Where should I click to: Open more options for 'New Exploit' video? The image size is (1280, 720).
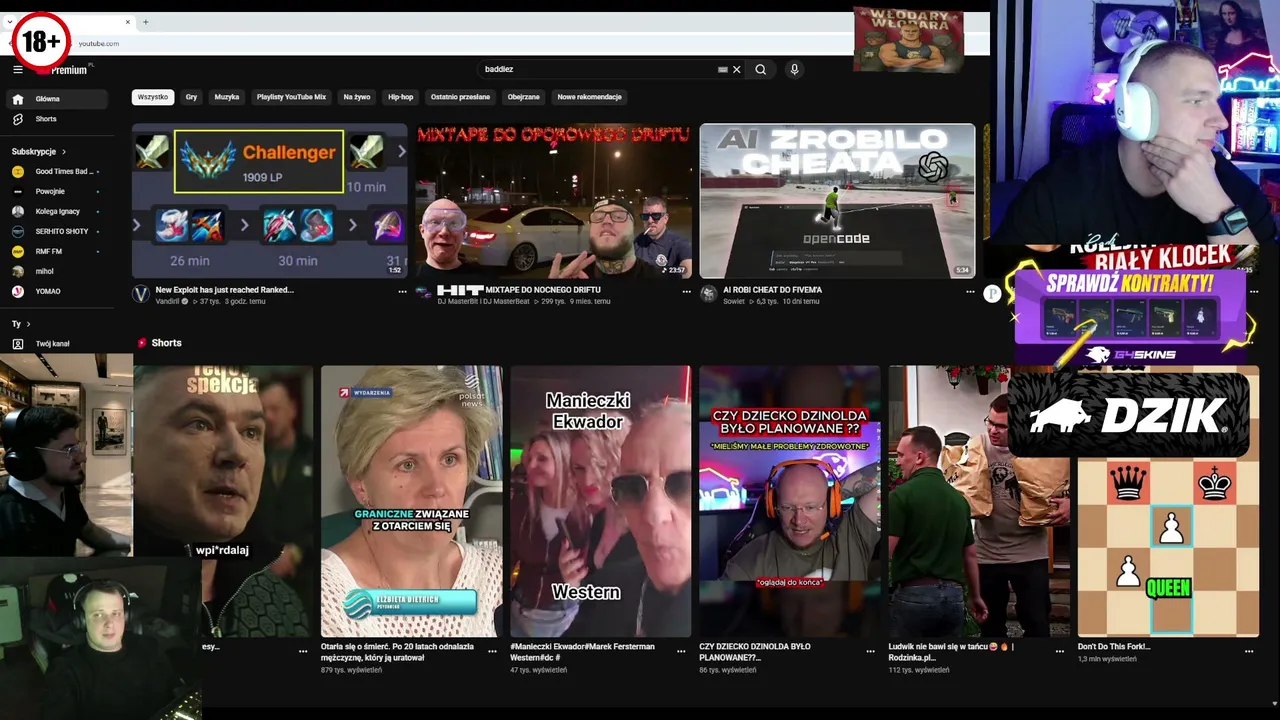point(402,291)
